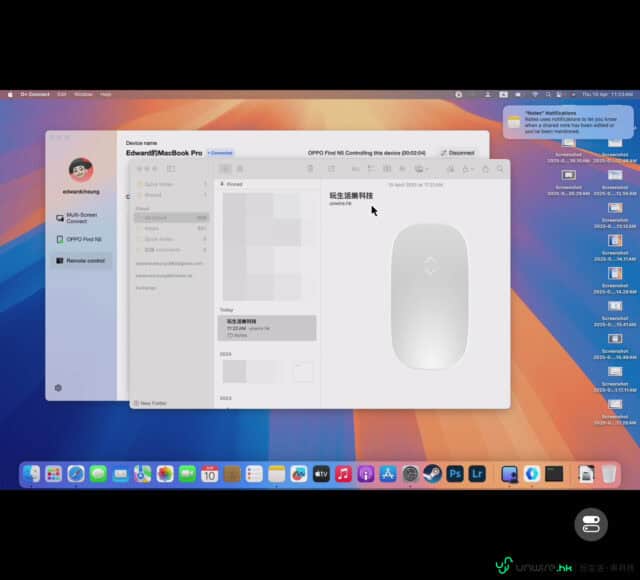640x580 pixels.
Task: Open Finder from the Dock
Action: pyautogui.click(x=31, y=474)
